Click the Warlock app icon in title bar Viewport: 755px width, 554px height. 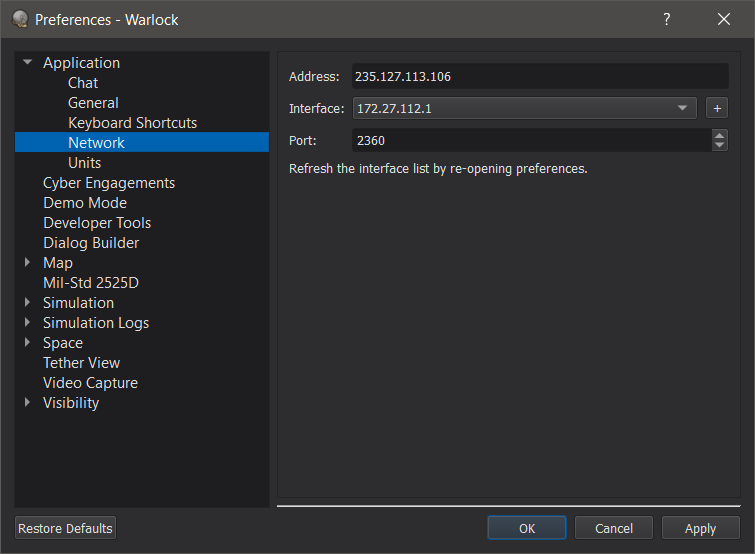(20, 19)
